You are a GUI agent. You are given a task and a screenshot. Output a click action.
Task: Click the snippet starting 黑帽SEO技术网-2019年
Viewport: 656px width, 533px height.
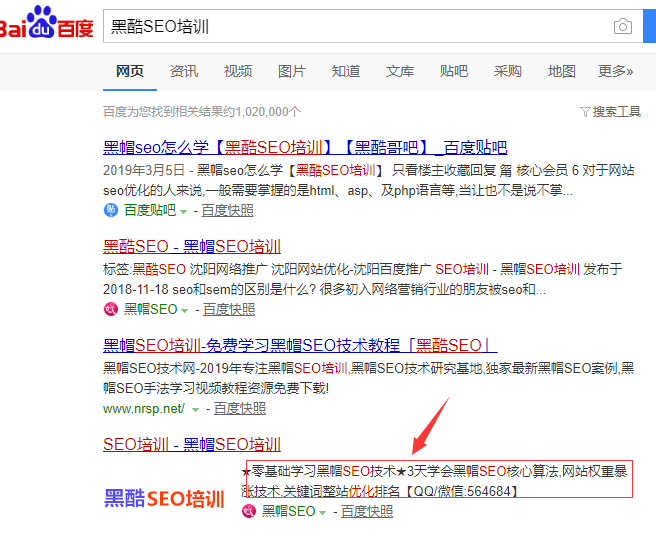pos(369,378)
